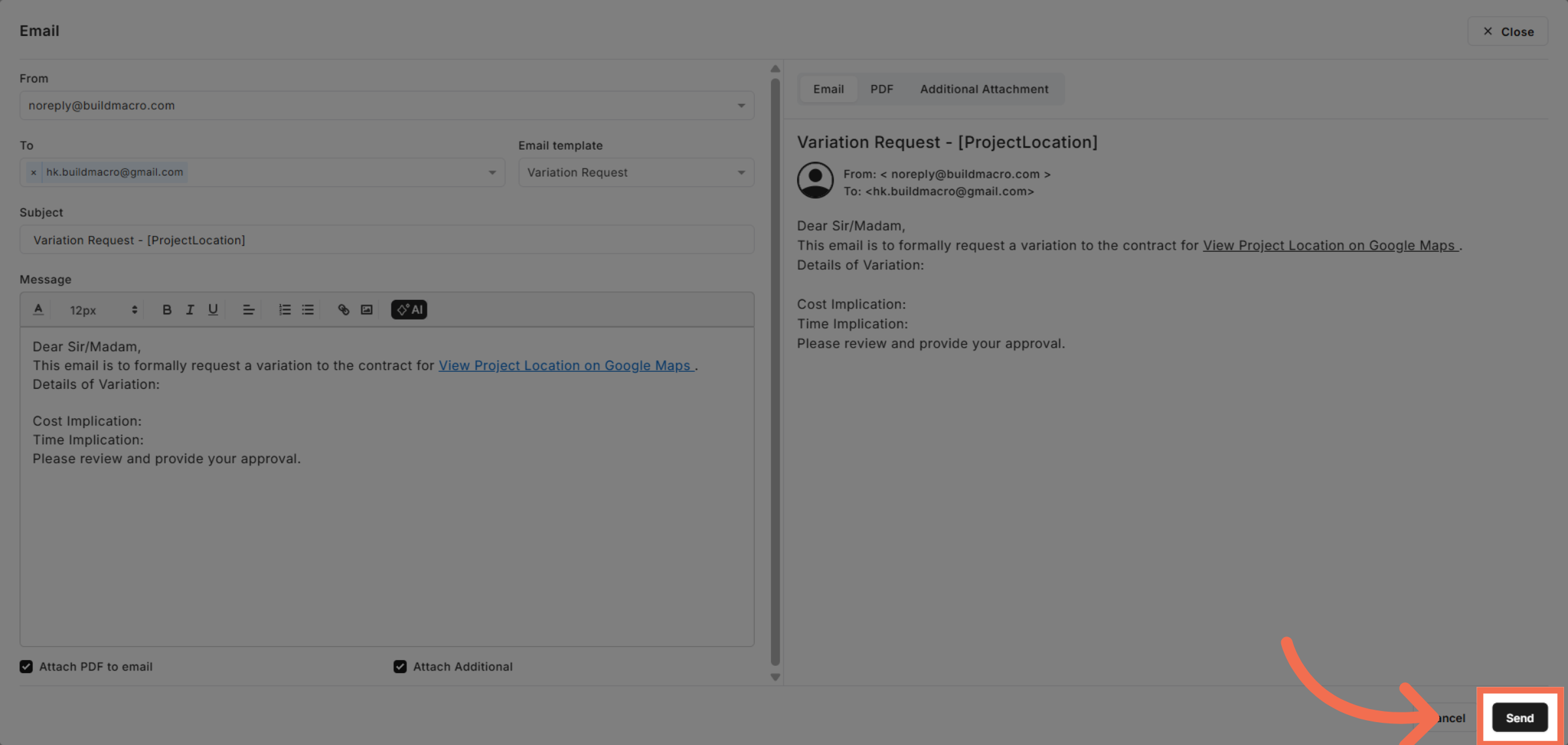Open the text alignment option
This screenshot has height=745, width=1568.
click(x=248, y=309)
